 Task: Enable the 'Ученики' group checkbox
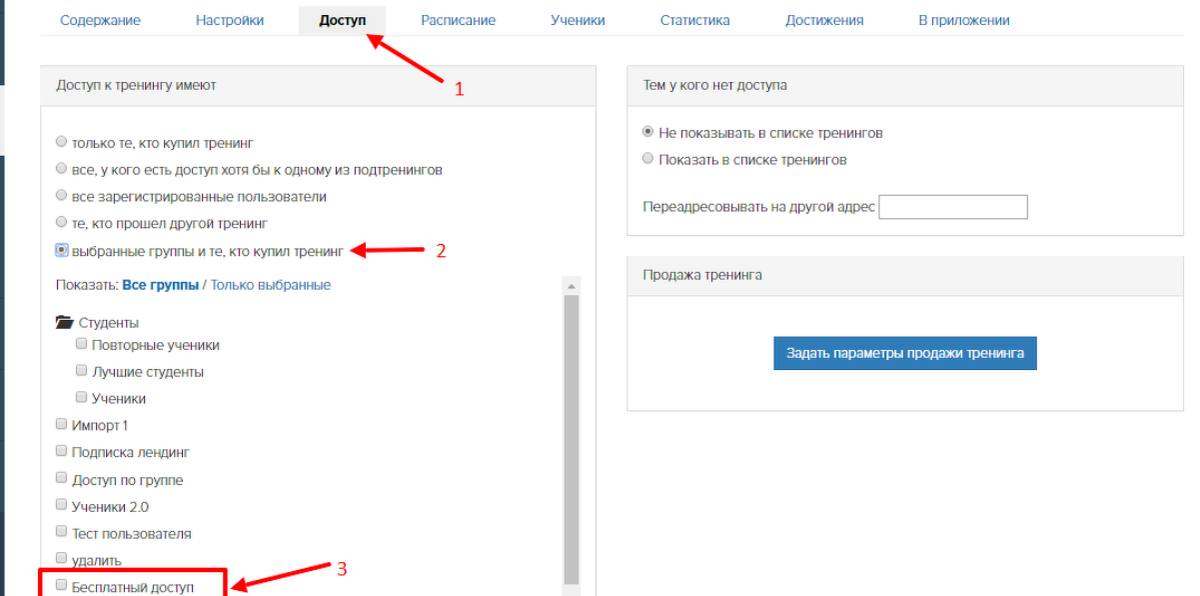[x=82, y=398]
